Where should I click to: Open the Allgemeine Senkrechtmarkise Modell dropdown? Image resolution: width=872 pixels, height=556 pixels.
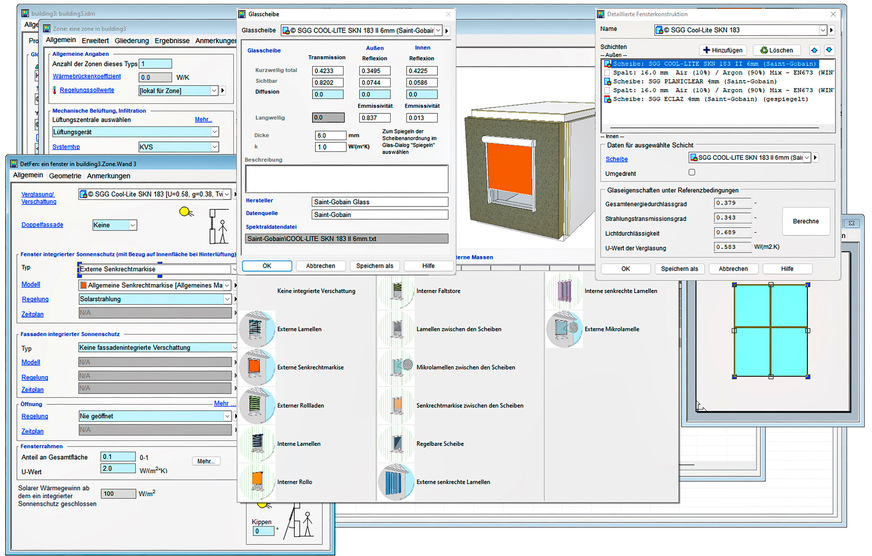pos(227,285)
